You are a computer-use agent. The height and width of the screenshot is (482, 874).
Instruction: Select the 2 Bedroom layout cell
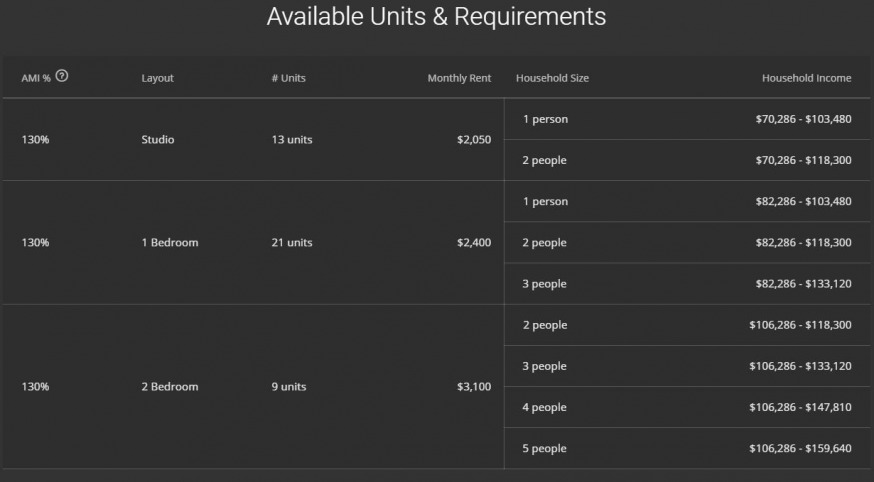(x=169, y=387)
